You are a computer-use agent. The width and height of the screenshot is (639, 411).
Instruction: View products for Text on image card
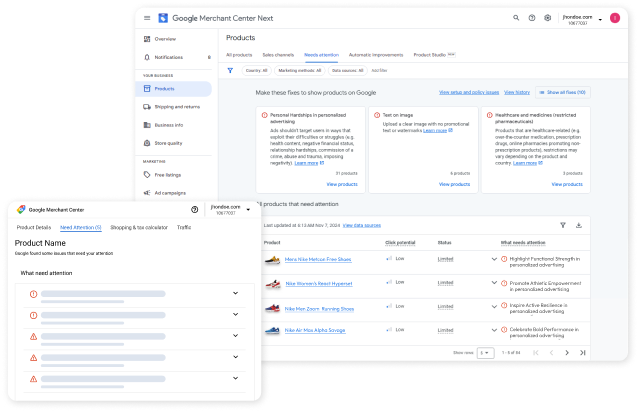coord(454,184)
